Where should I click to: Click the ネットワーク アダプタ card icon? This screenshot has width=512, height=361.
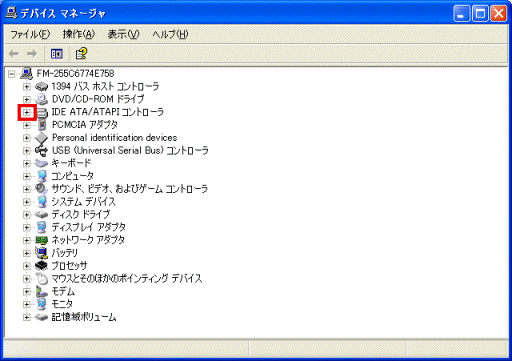41,240
